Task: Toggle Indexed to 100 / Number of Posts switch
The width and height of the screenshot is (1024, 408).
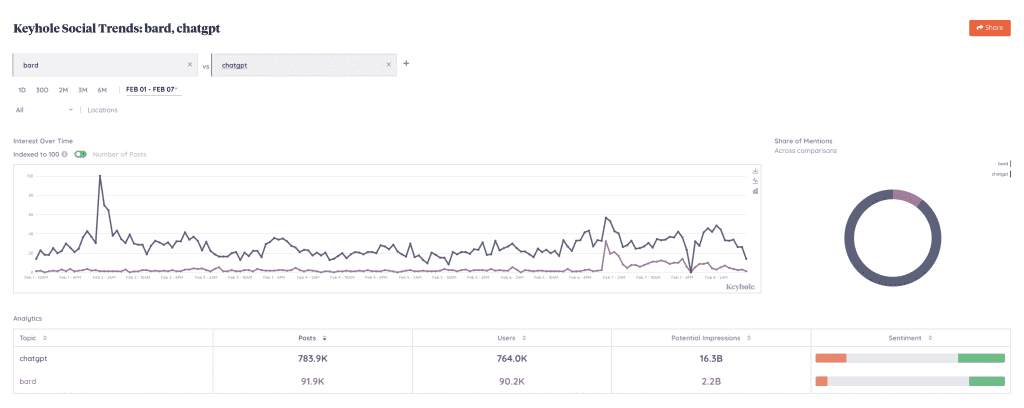Action: click(x=81, y=155)
